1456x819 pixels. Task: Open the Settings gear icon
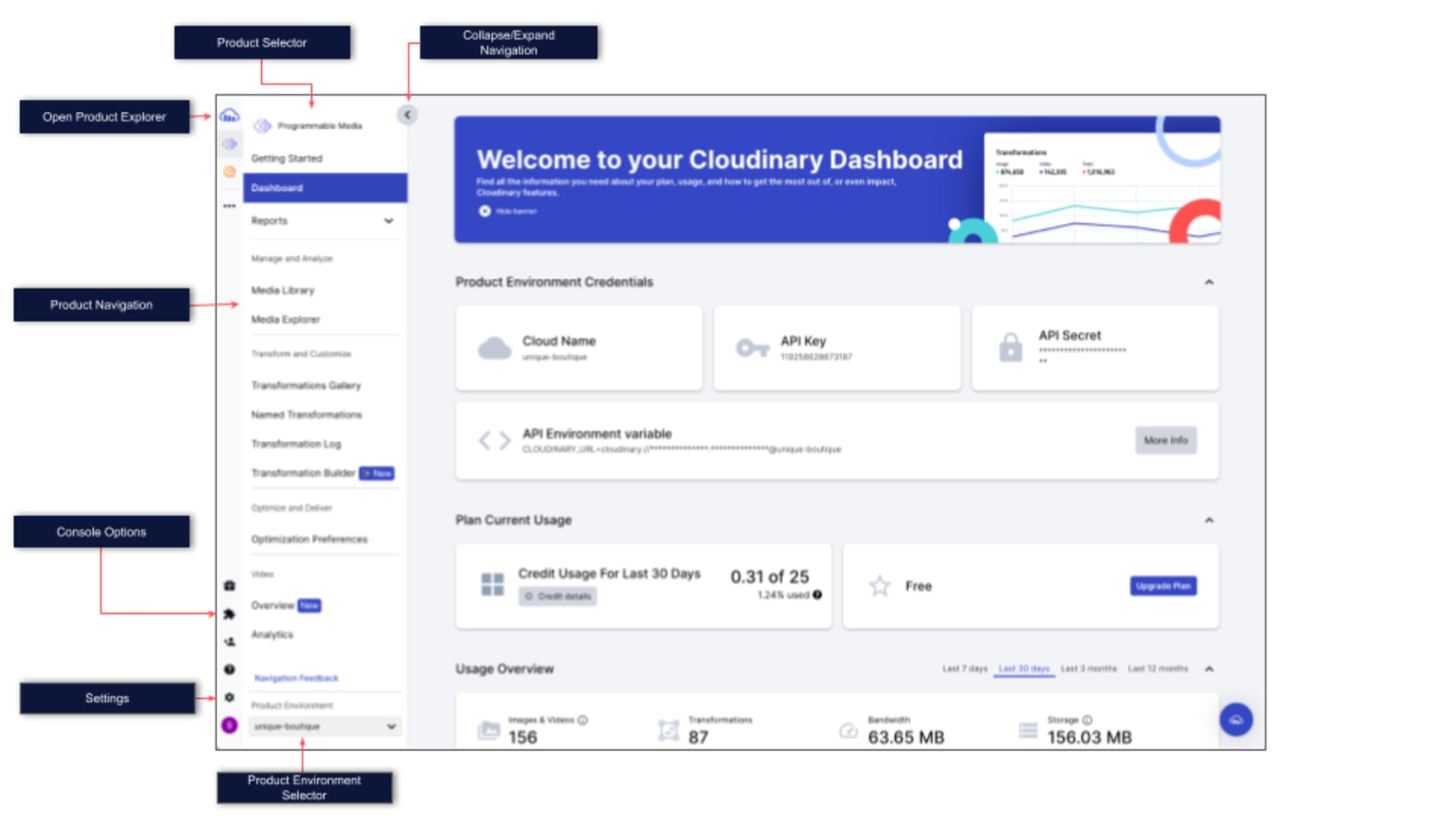pyautogui.click(x=228, y=697)
